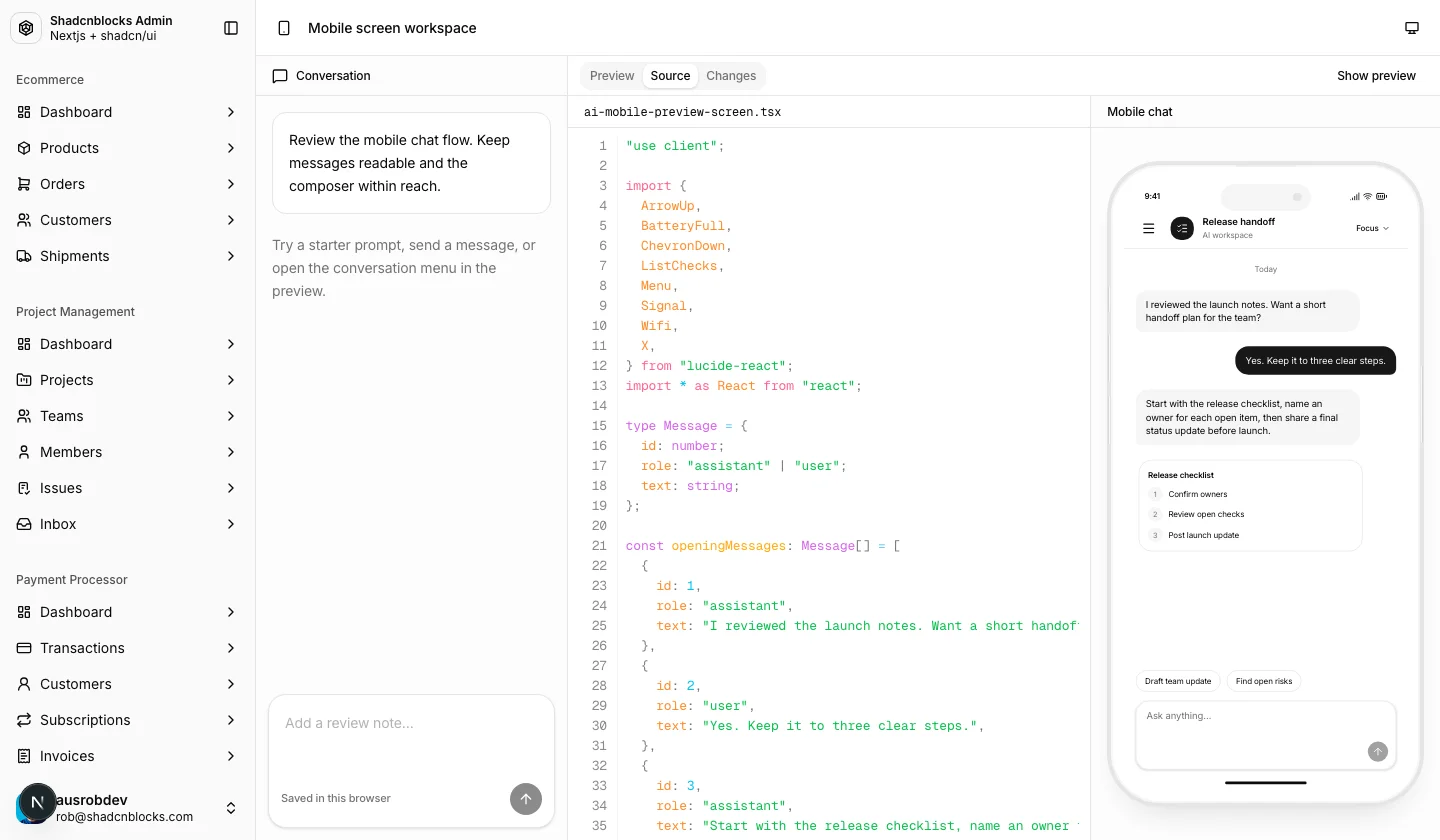Click the Conversation panel heading

click(x=333, y=76)
